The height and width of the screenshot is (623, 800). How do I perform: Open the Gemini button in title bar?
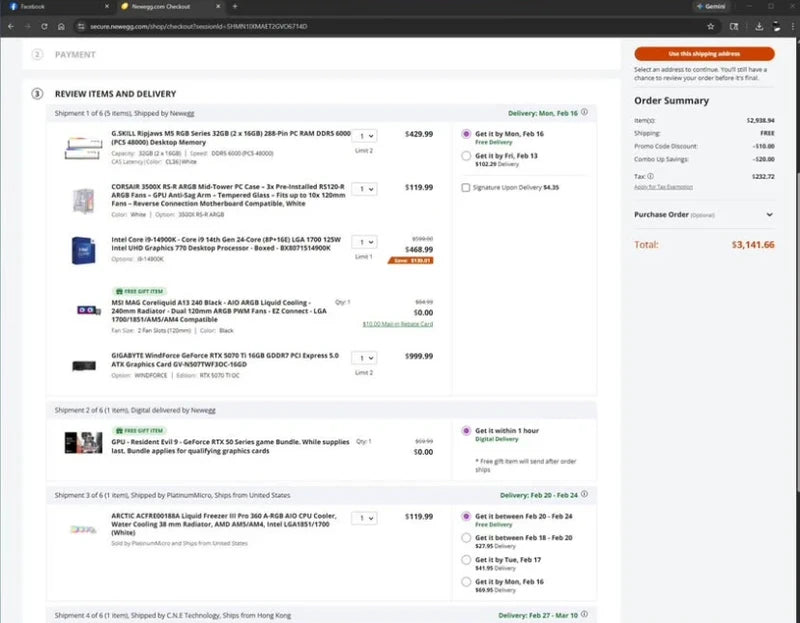coord(710,7)
